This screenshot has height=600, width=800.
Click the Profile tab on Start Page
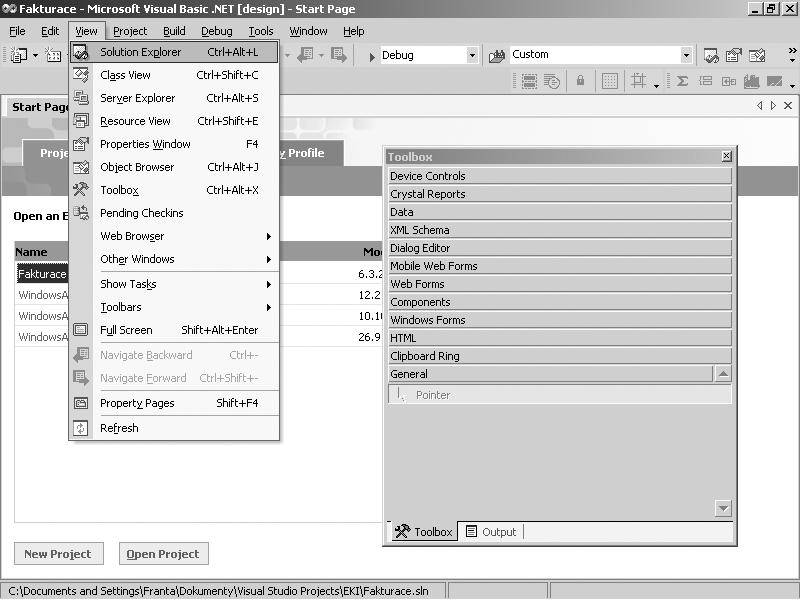pyautogui.click(x=311, y=153)
